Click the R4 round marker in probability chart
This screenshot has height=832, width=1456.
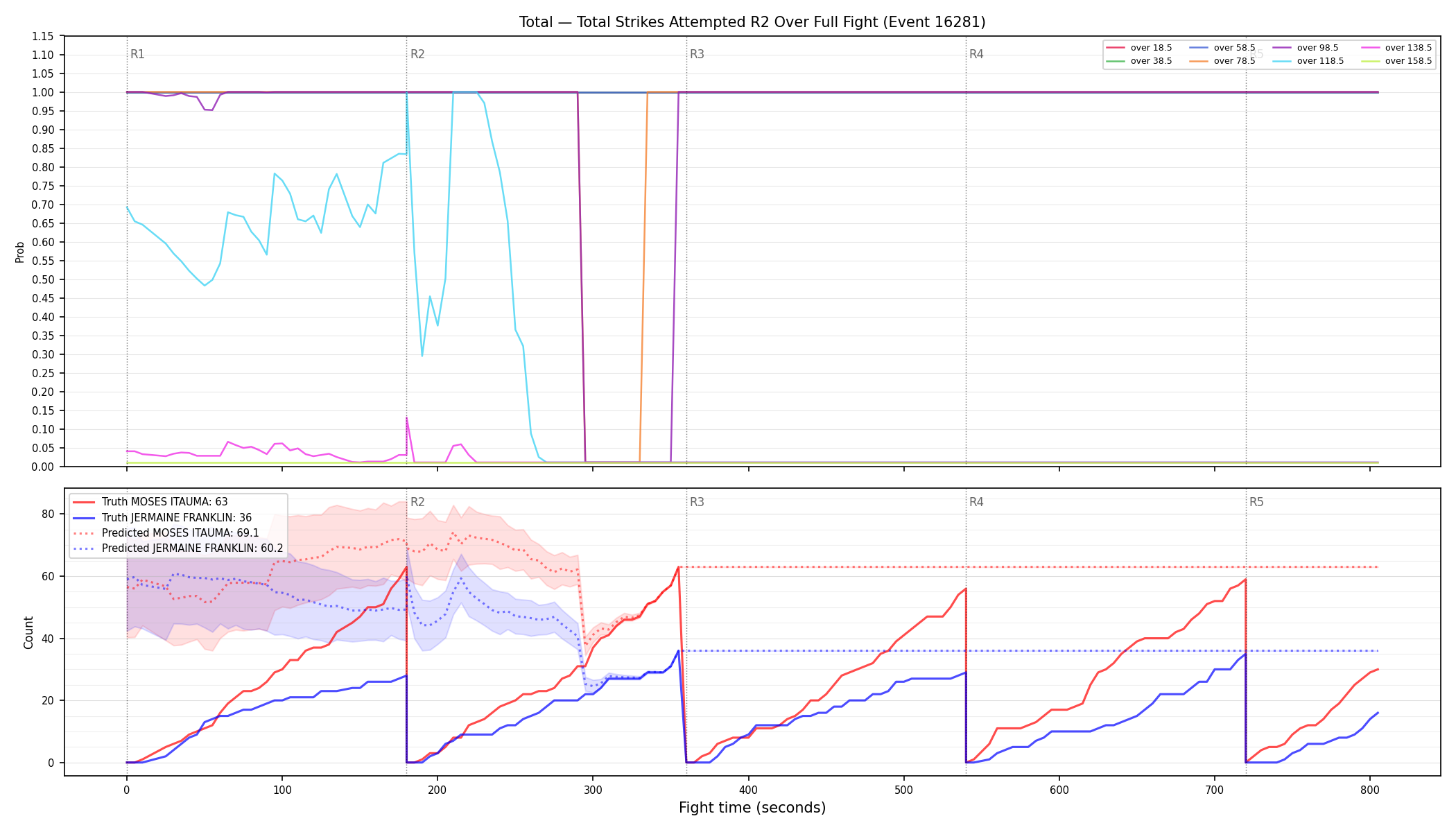point(976,54)
